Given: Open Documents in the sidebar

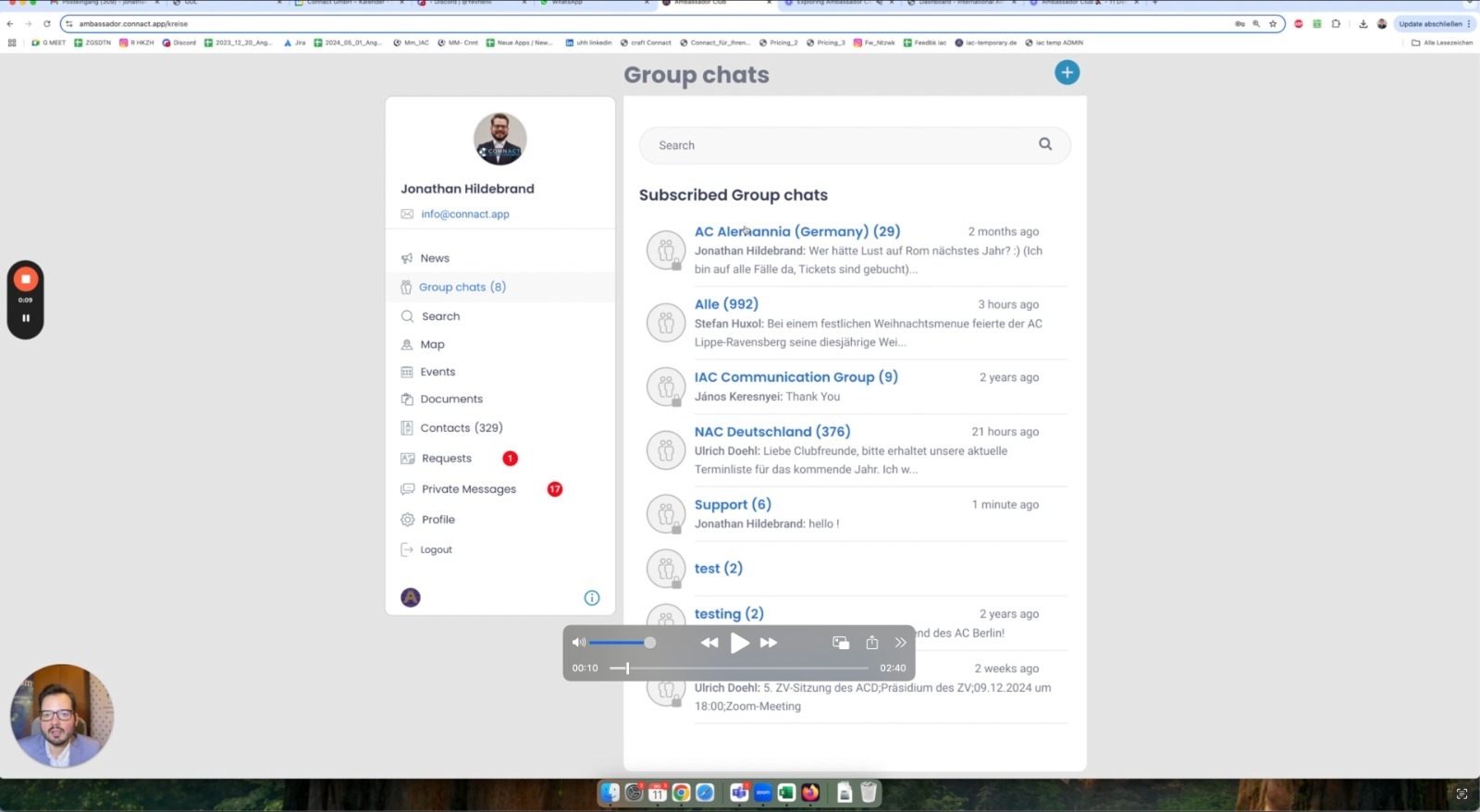Looking at the screenshot, I should point(451,400).
